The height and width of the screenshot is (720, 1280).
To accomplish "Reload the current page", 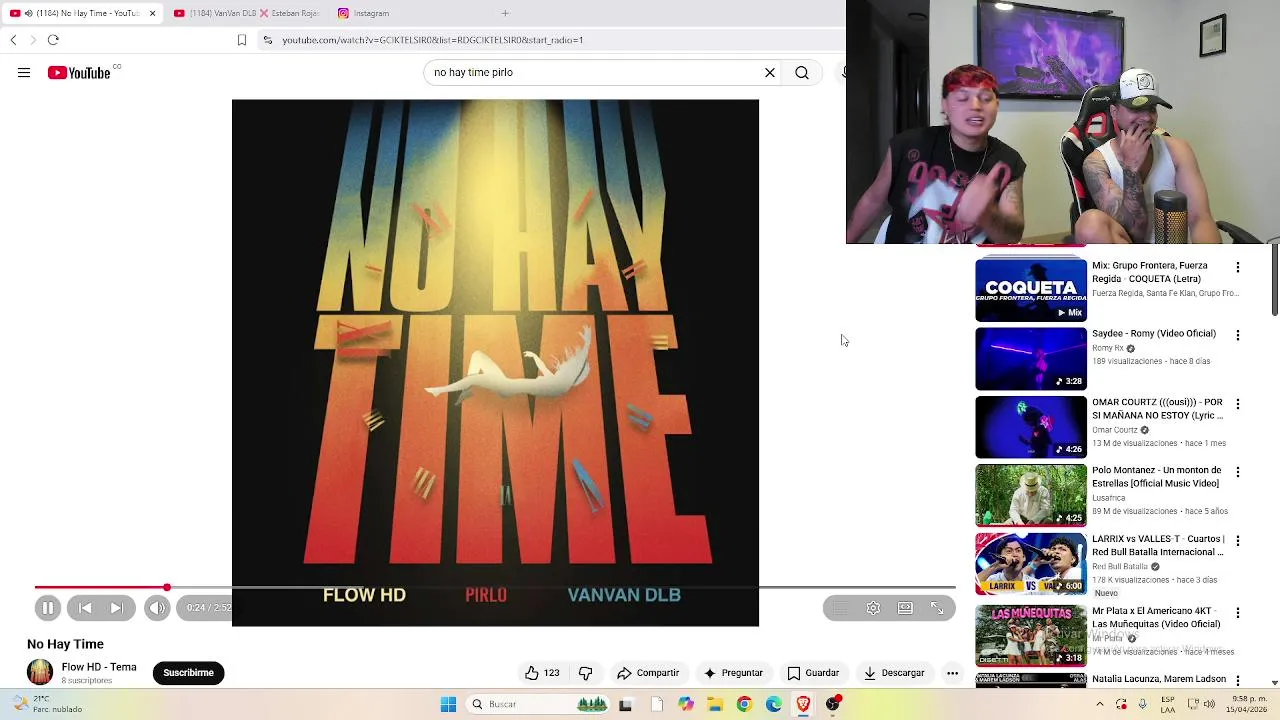I will tap(53, 40).
